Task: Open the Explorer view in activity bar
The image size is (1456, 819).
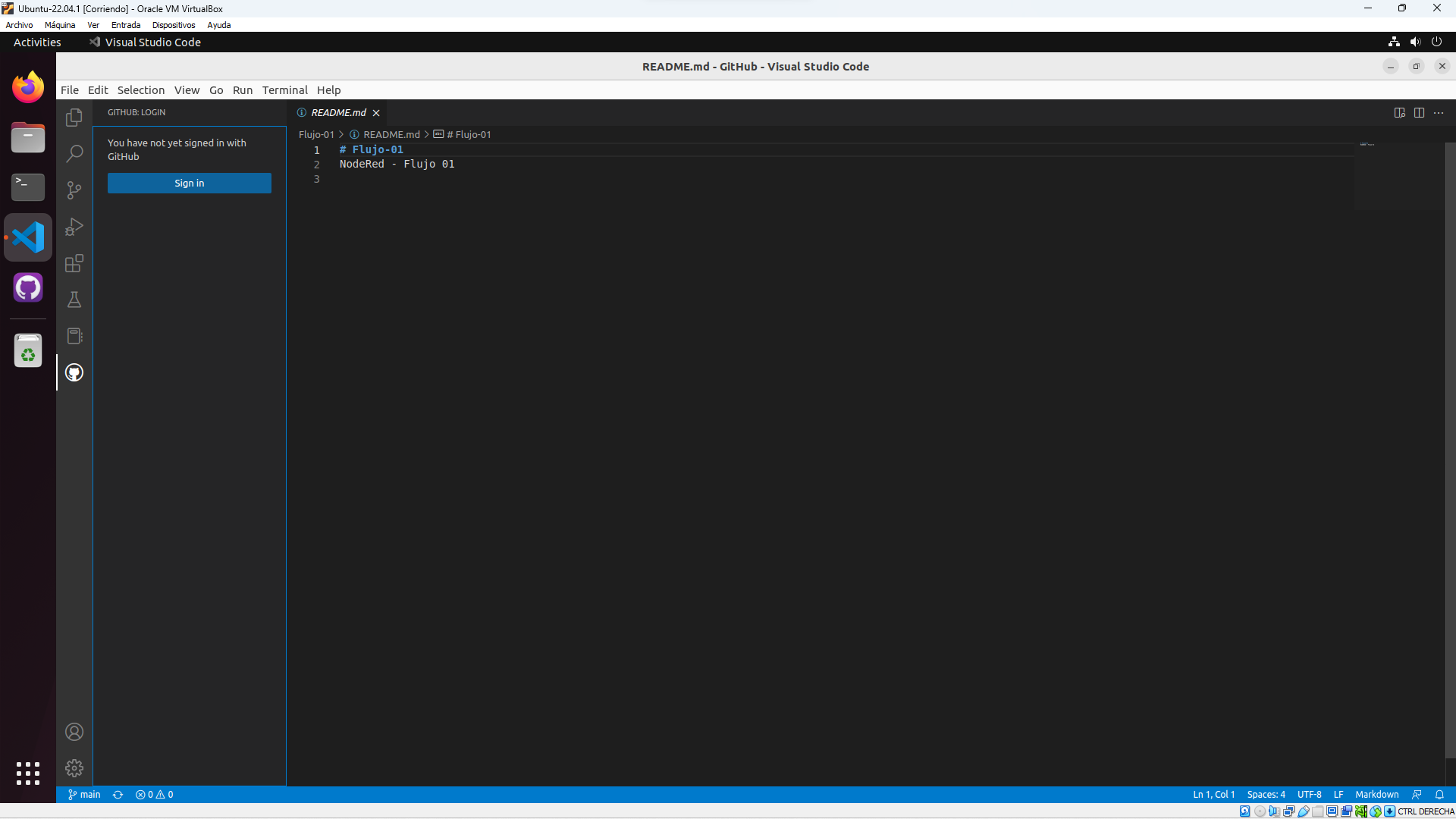Action: tap(74, 118)
